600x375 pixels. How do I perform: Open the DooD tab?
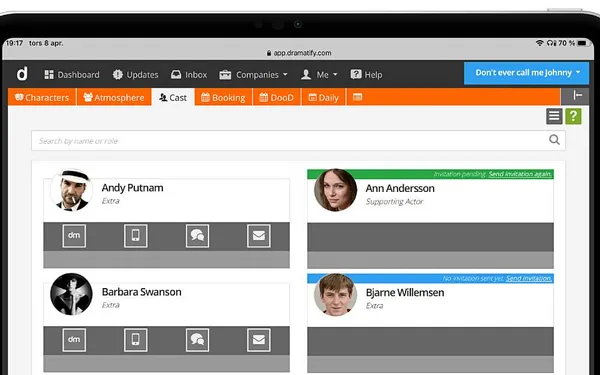coord(277,97)
